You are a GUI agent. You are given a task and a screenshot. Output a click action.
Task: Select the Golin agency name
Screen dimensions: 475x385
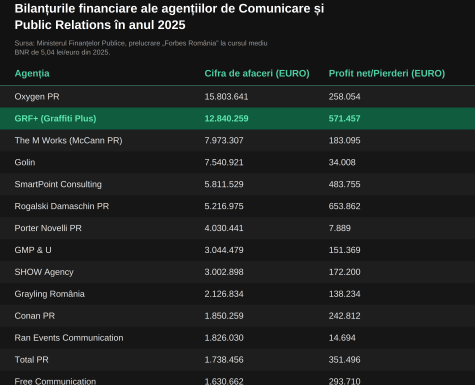(x=25, y=162)
